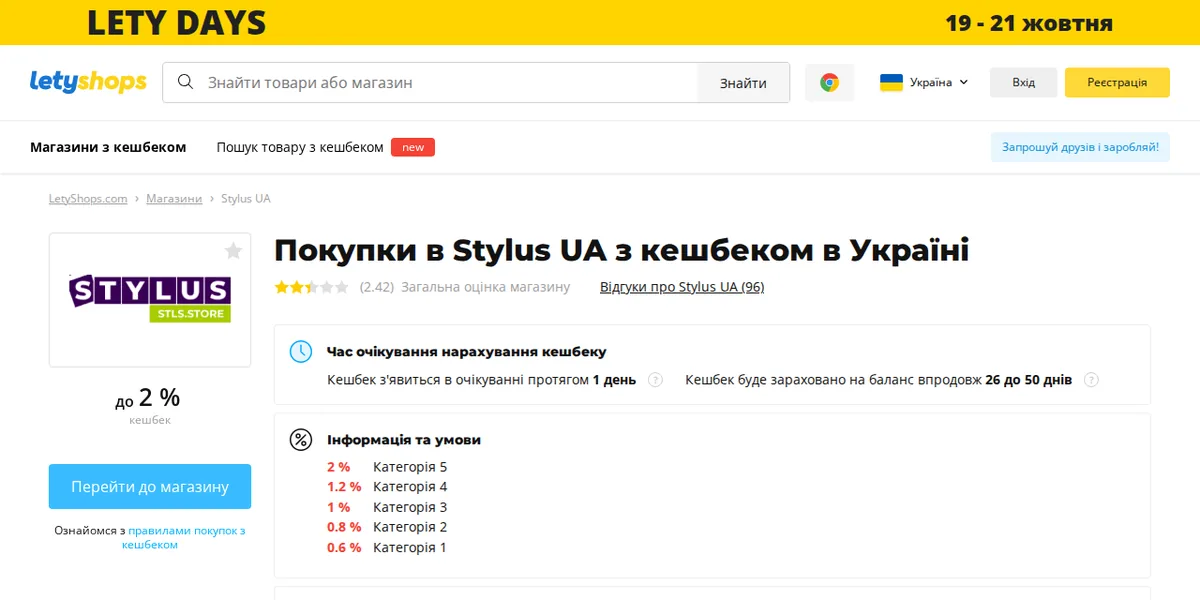
Task: Click Загальна оцінка магазину text
Action: click(485, 287)
